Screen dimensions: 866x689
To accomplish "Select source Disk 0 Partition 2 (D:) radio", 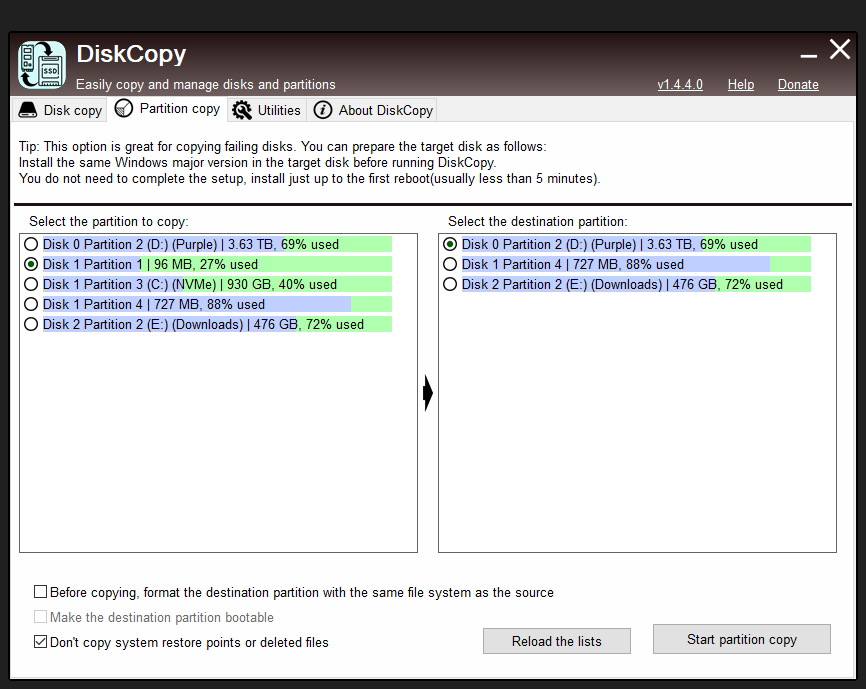I will coord(31,244).
